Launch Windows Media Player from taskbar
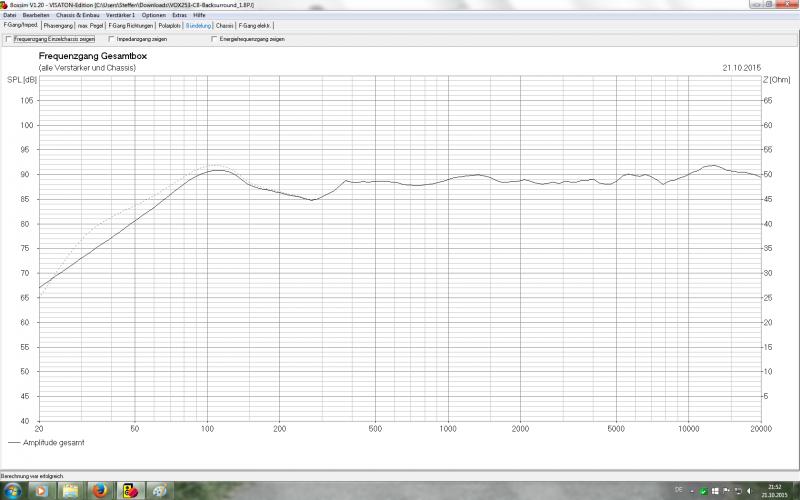 (42, 491)
